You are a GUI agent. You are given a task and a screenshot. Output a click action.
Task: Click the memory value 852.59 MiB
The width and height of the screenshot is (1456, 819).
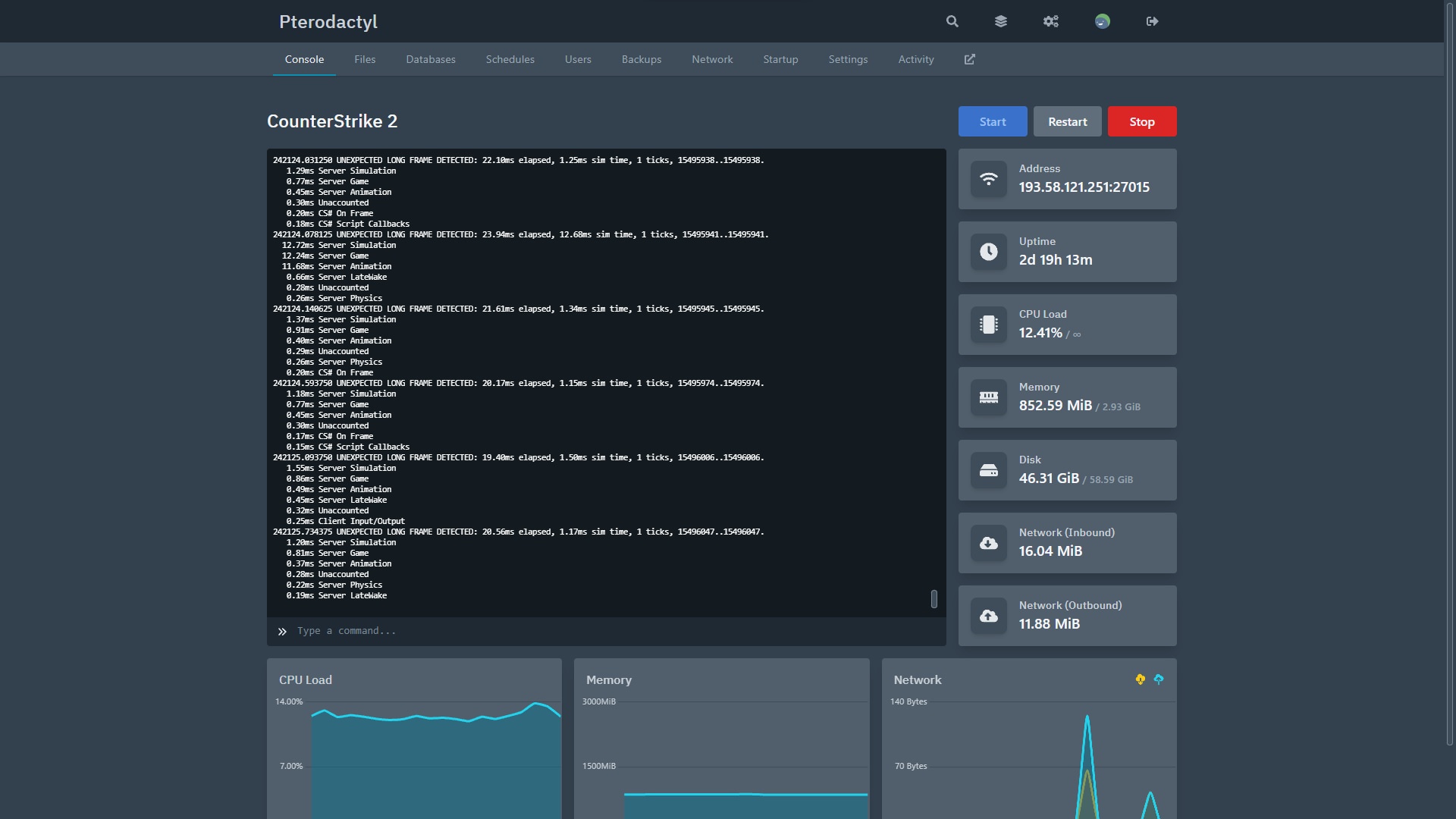(x=1056, y=406)
